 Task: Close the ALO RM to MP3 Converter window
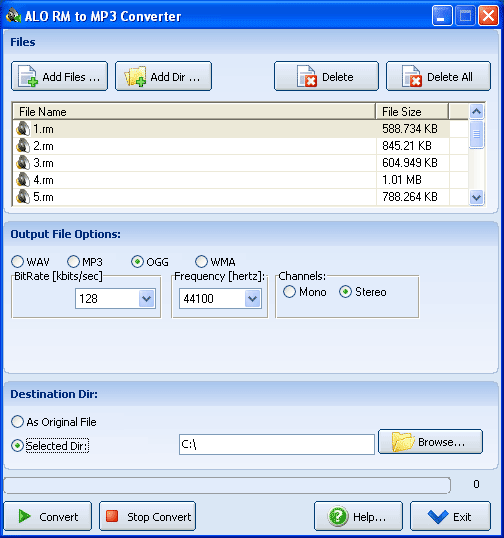tap(488, 16)
